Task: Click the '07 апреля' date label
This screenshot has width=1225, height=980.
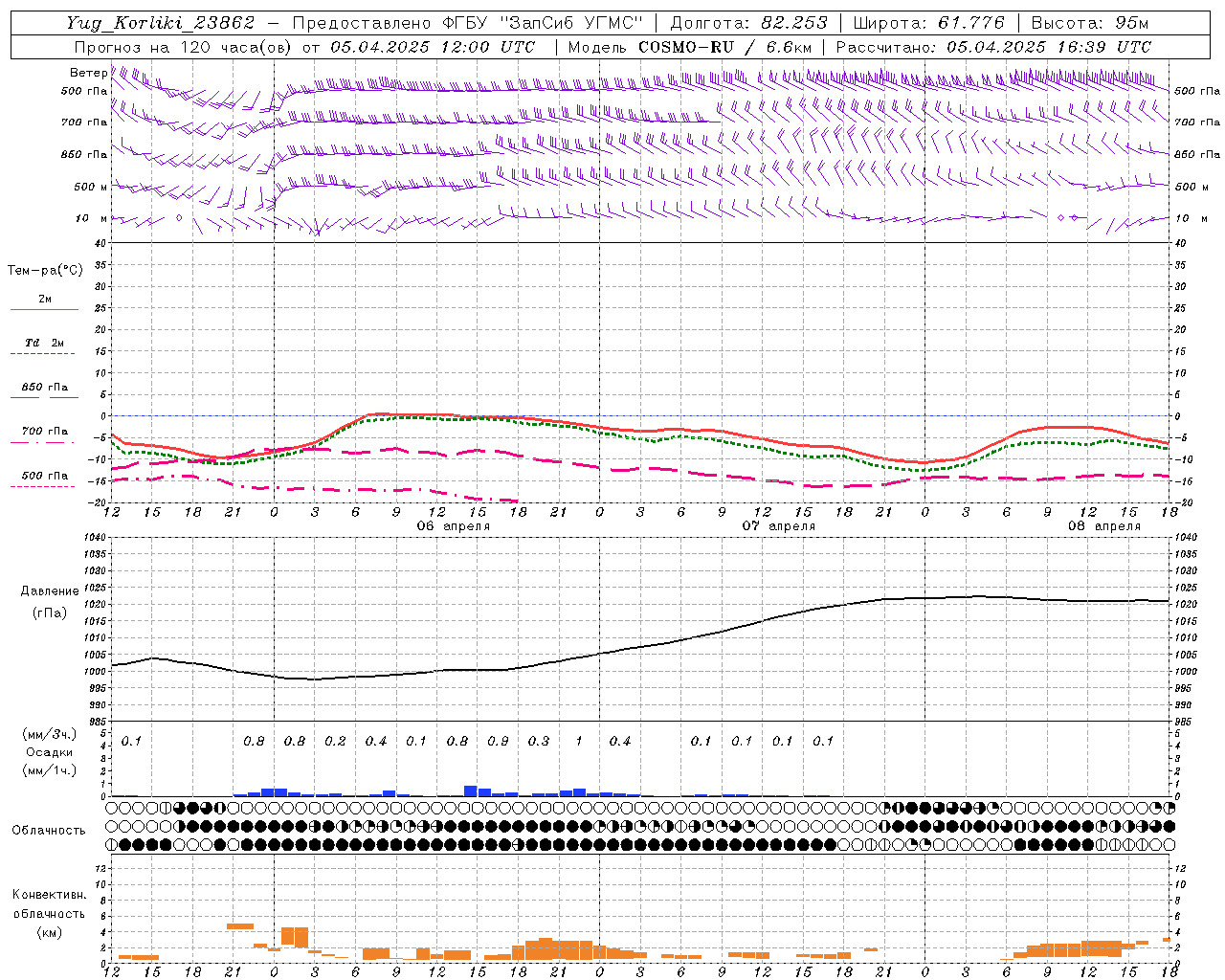Action: [x=779, y=526]
